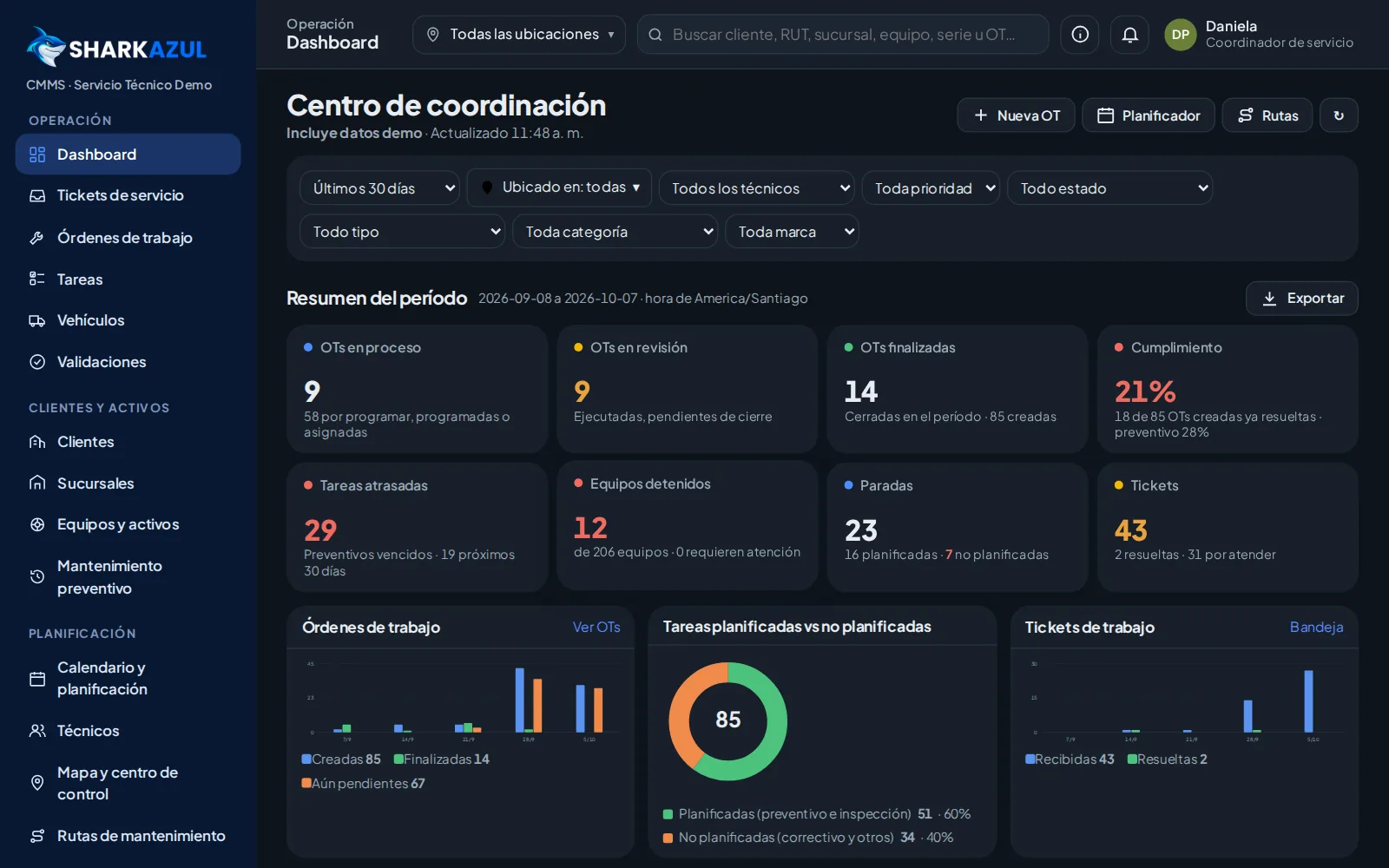The height and width of the screenshot is (868, 1389).
Task: Select Mantenimiento preventivo in sidebar
Action: coord(128,577)
